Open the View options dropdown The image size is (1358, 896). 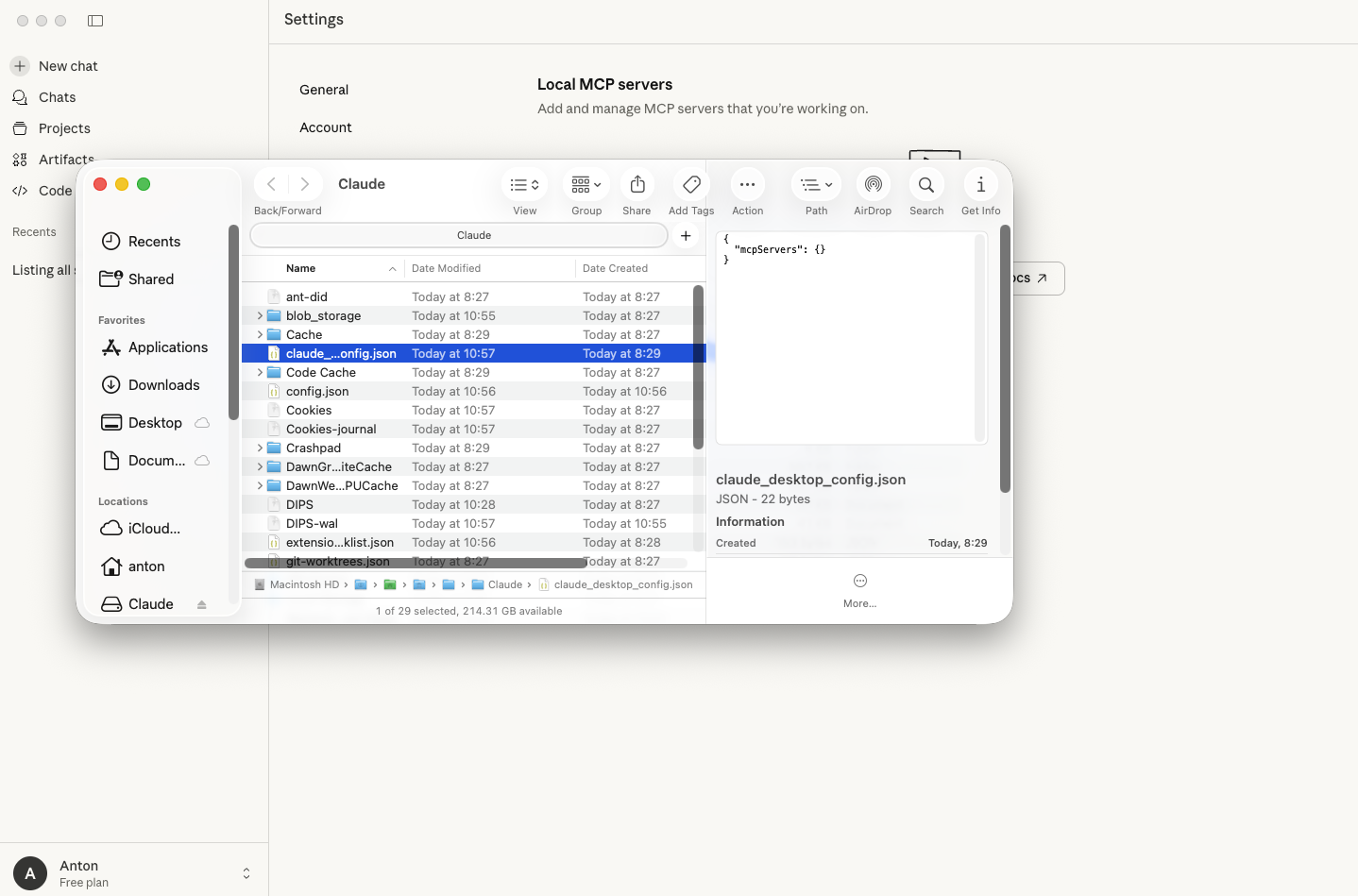524,185
